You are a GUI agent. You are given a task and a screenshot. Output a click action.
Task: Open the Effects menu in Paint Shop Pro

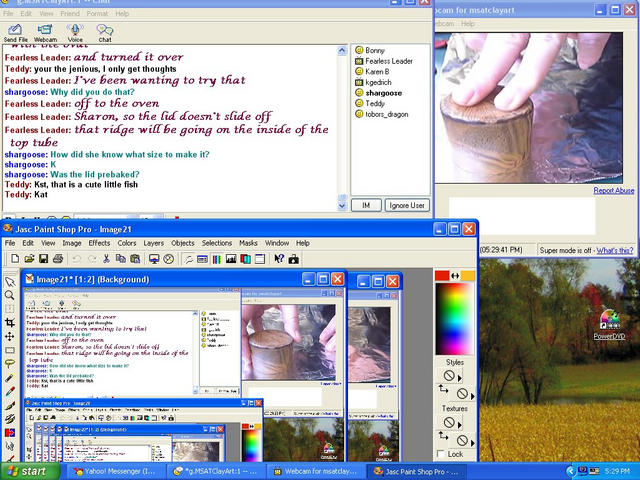tap(99, 243)
